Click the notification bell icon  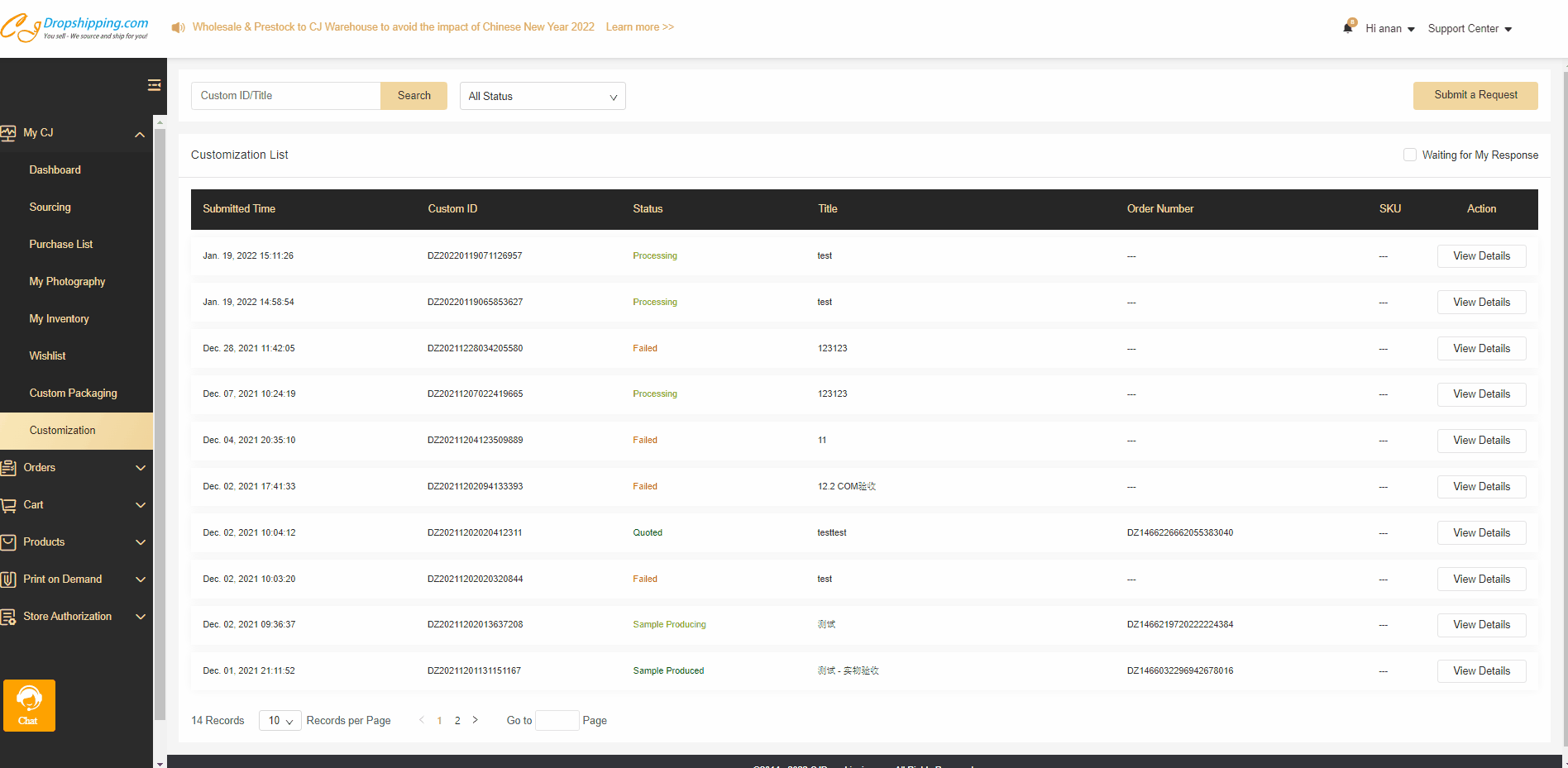[1348, 27]
